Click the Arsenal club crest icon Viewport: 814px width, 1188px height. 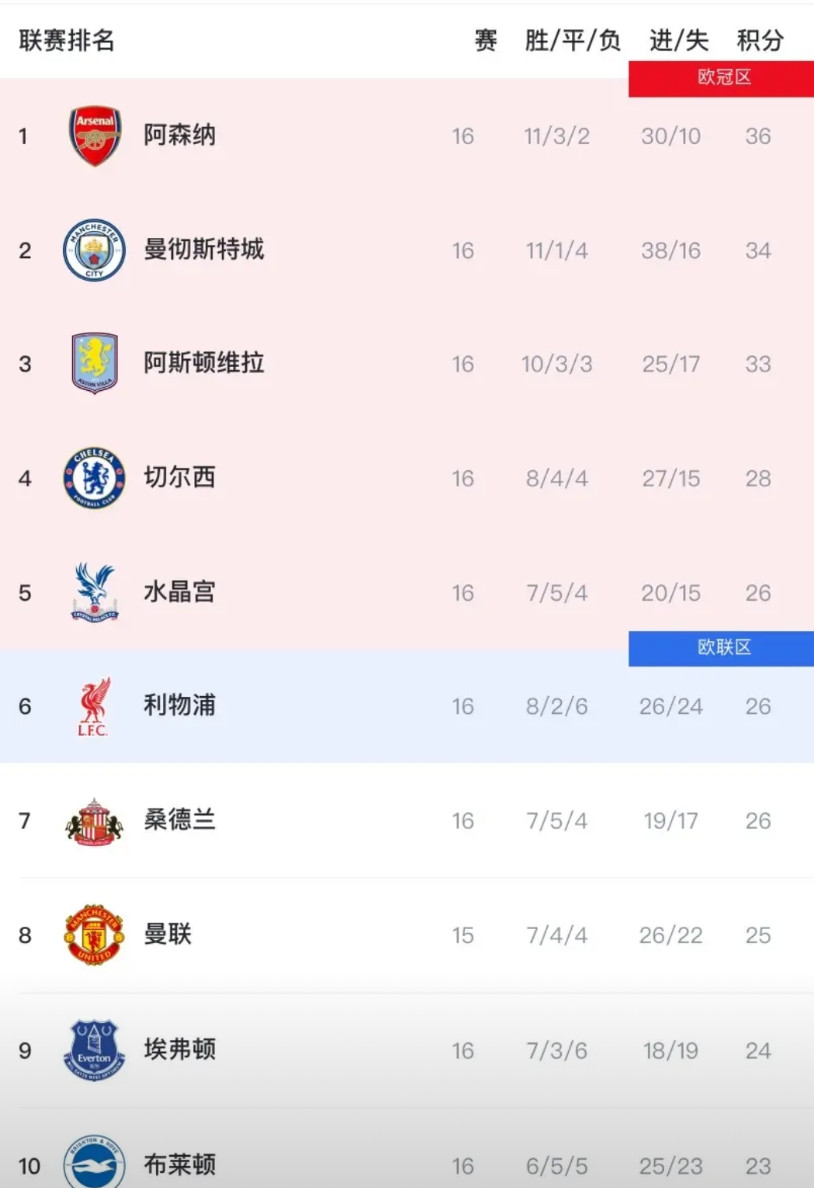pos(95,136)
